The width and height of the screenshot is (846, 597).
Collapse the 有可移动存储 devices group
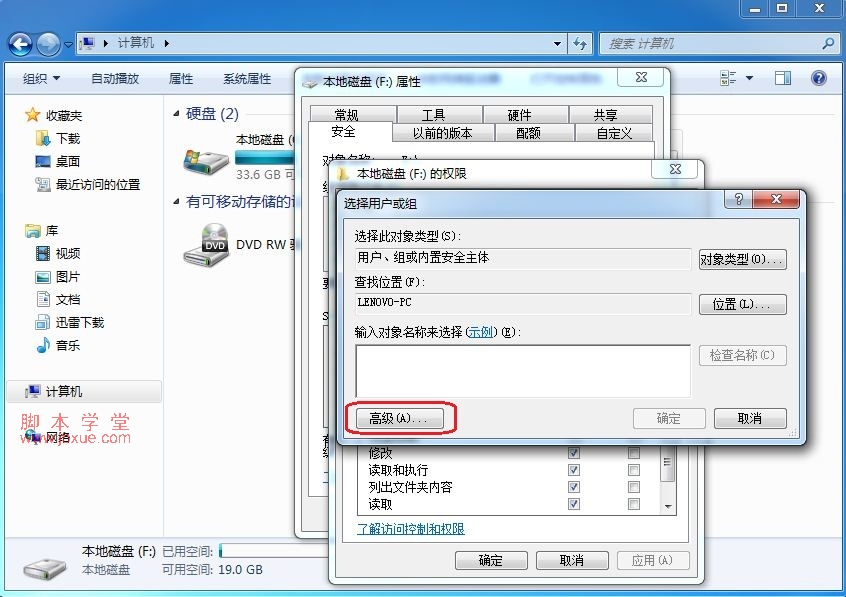[176, 202]
